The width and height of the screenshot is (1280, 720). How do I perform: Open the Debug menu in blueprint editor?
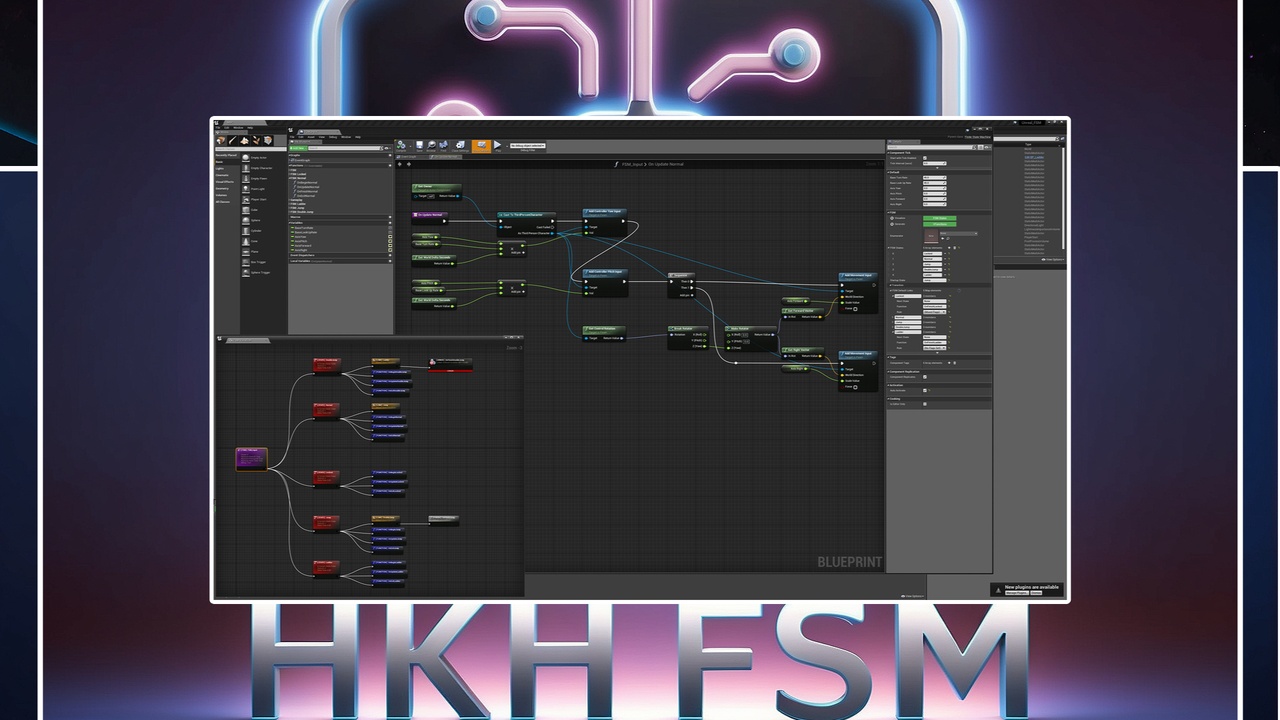(x=333, y=137)
